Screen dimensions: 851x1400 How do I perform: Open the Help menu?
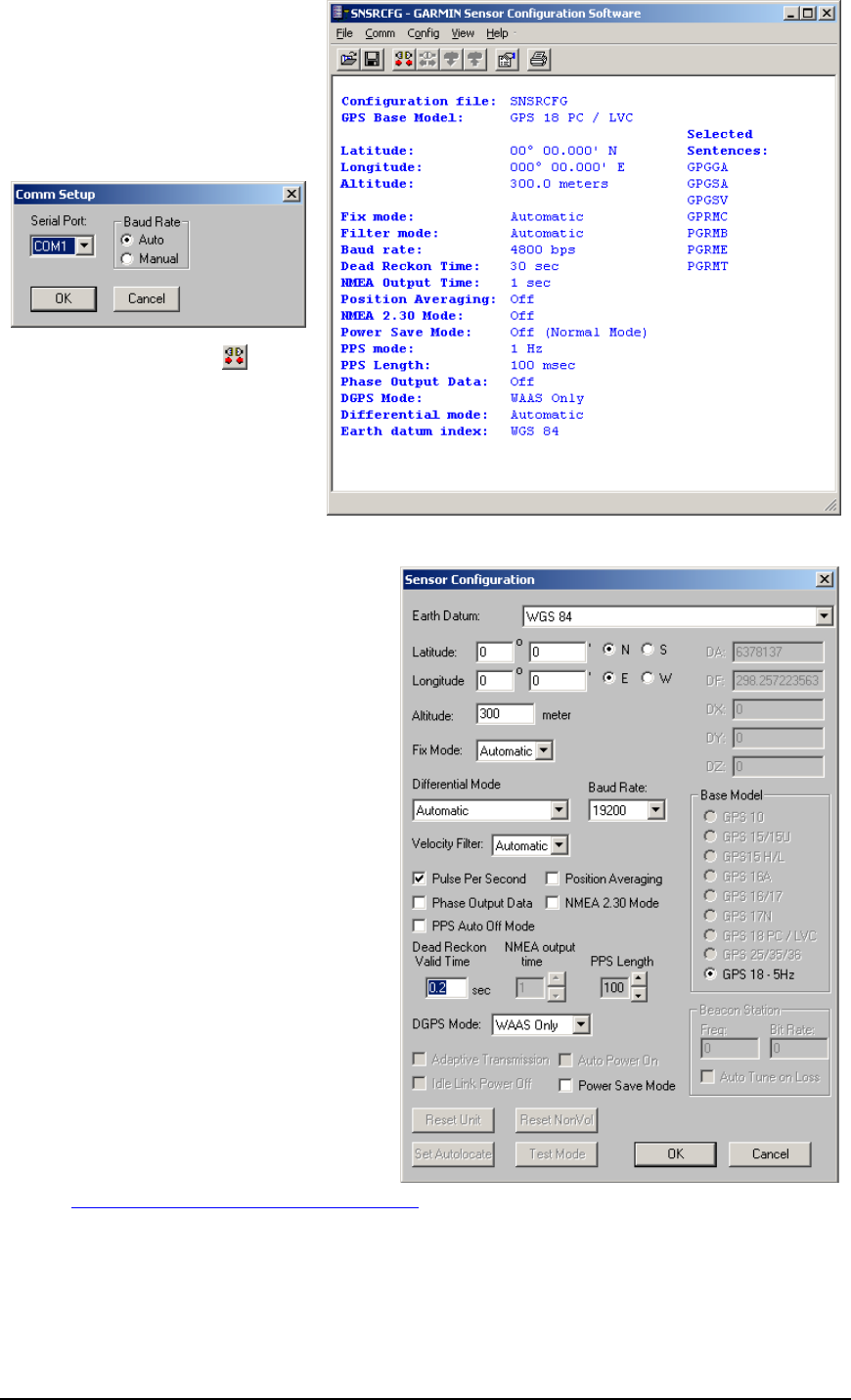497,33
